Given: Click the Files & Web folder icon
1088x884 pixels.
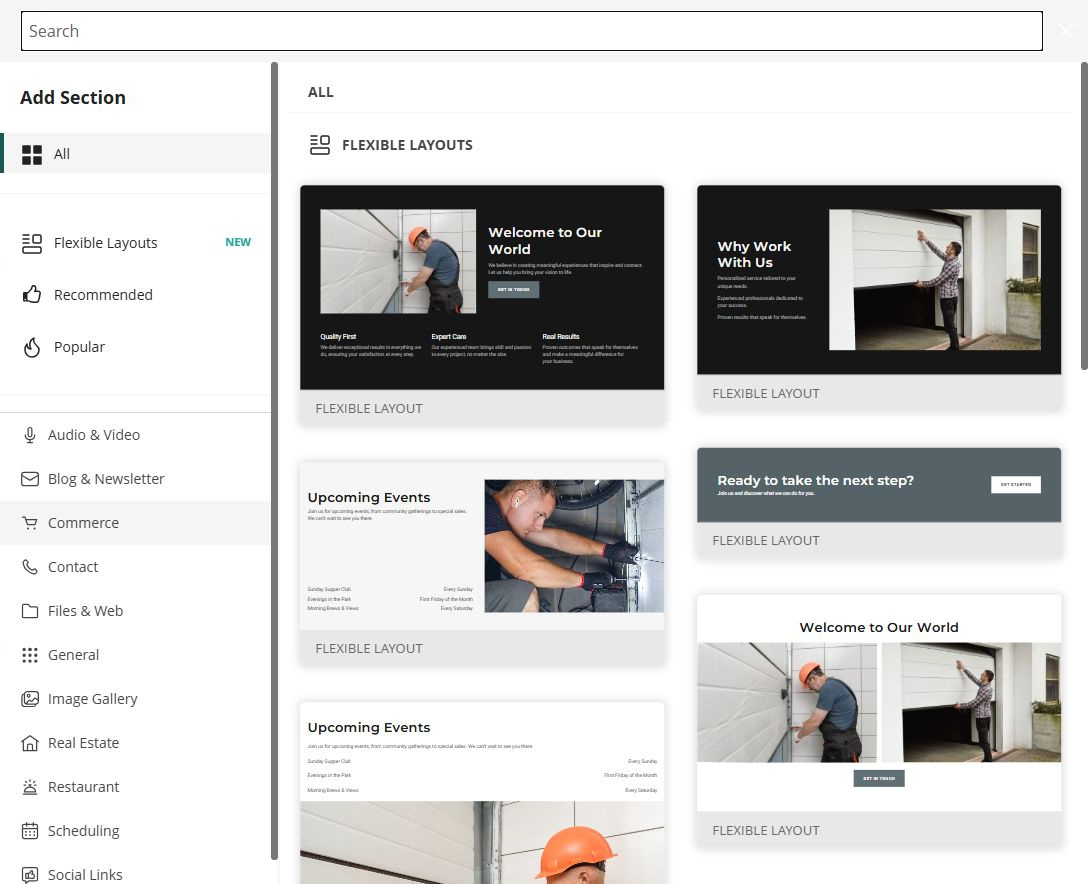Looking at the screenshot, I should (30, 611).
